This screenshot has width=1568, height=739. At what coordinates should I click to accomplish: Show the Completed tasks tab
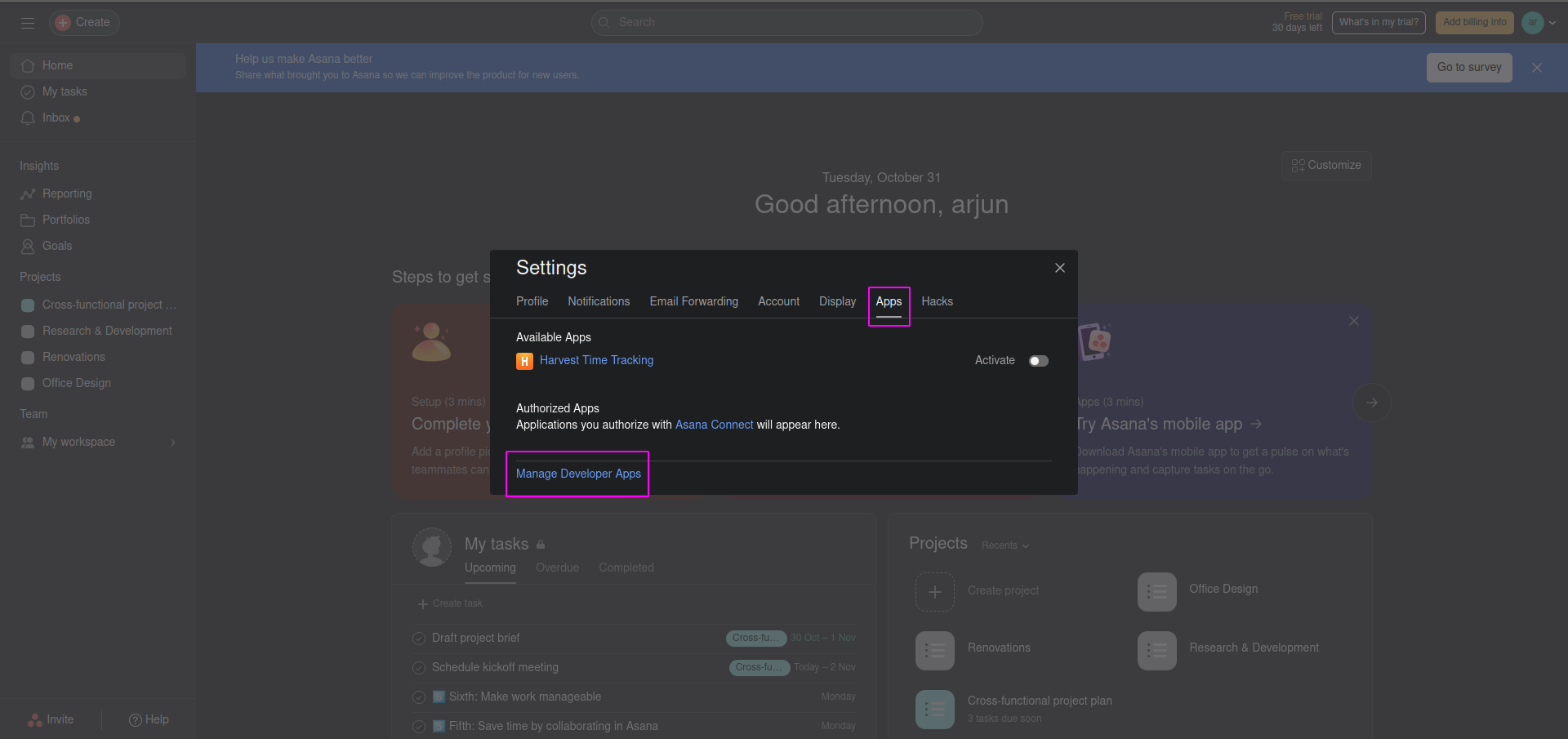[x=626, y=568]
